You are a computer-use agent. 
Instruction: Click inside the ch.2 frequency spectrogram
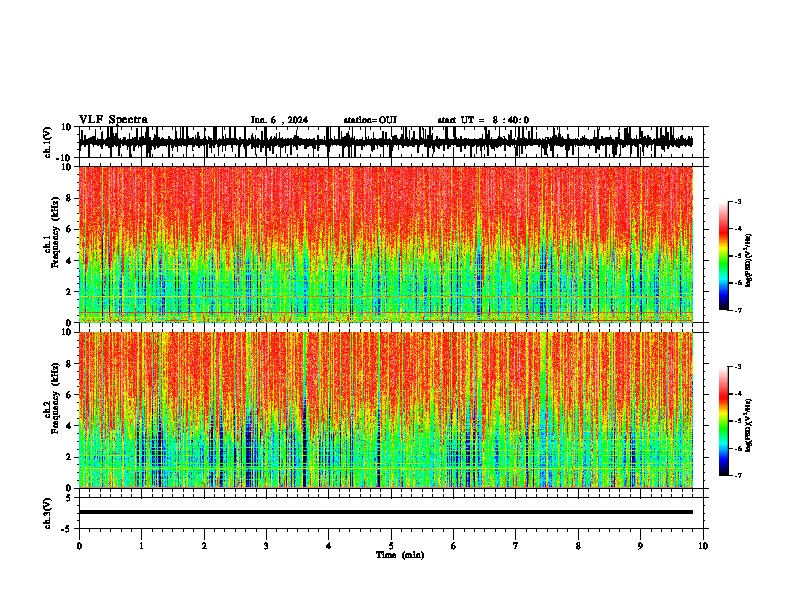pos(385,410)
